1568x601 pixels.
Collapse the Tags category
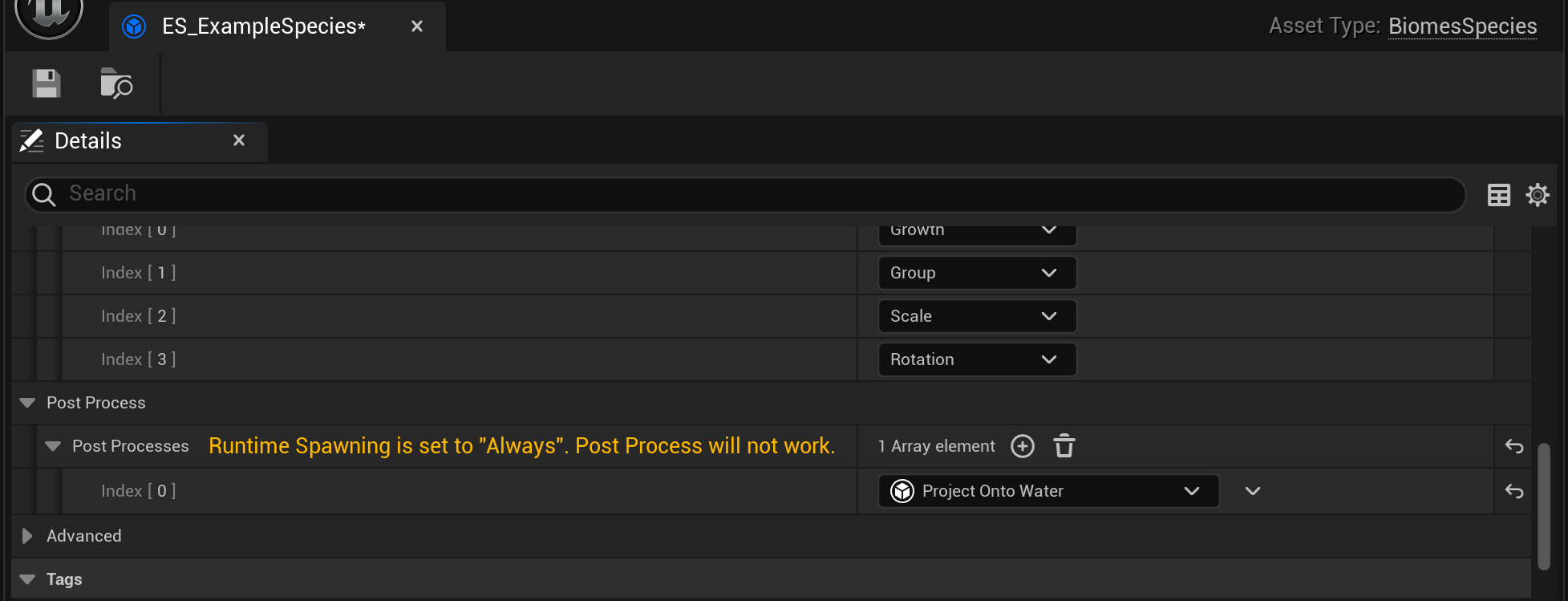coord(27,579)
